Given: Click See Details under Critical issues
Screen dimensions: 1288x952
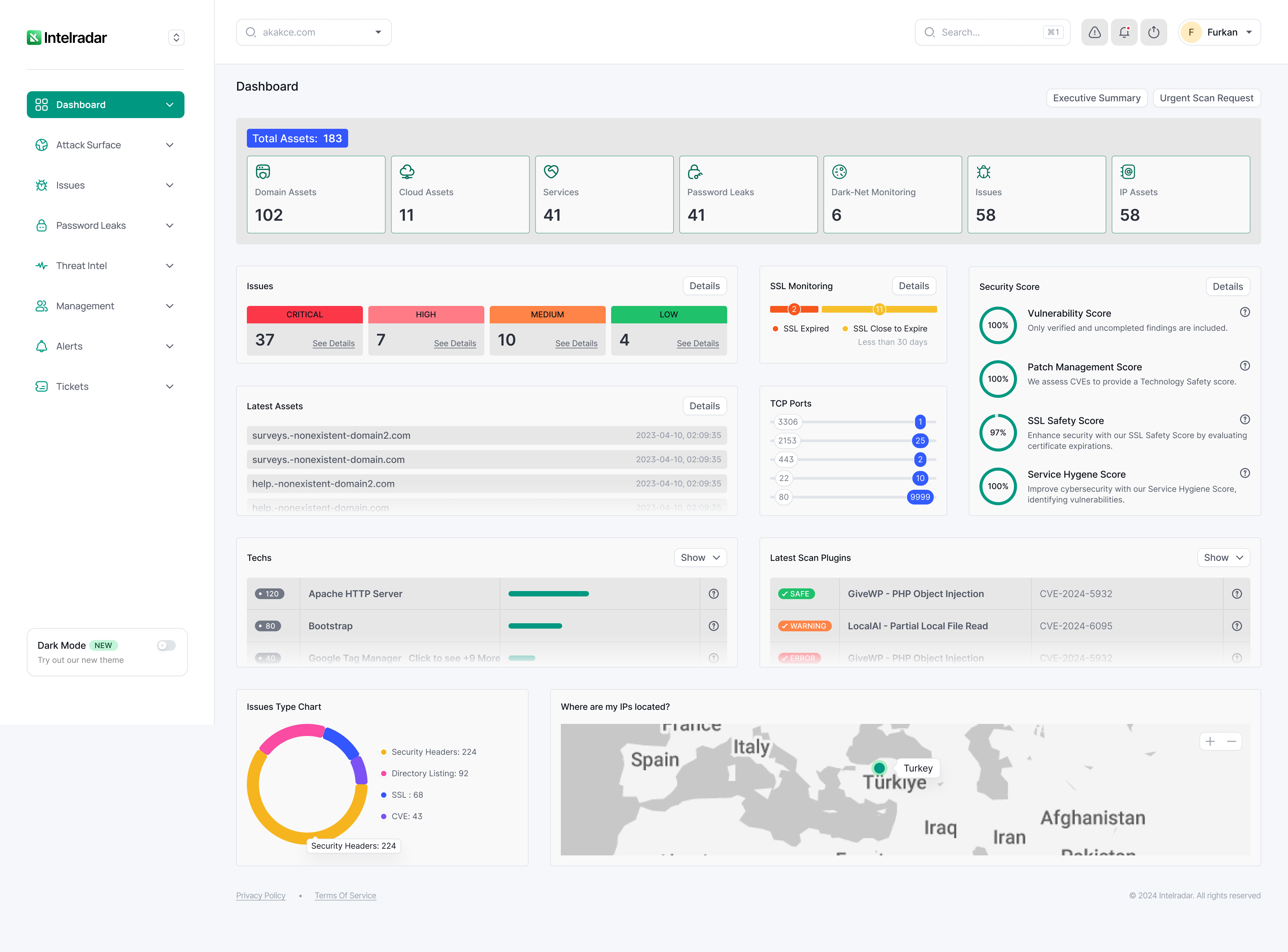Looking at the screenshot, I should coord(333,343).
